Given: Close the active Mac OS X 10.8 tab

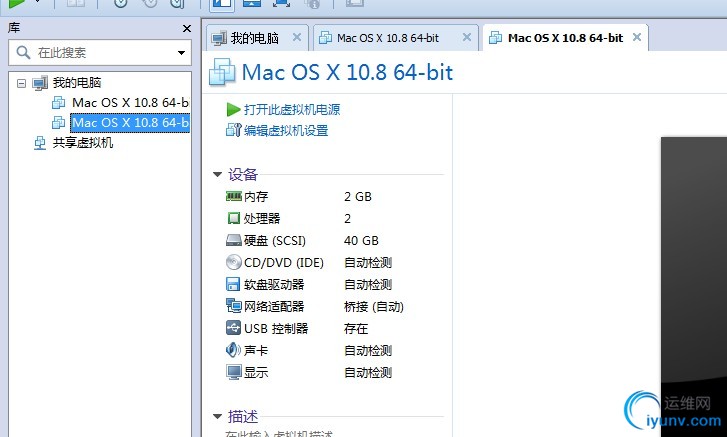Looking at the screenshot, I should (x=637, y=37).
